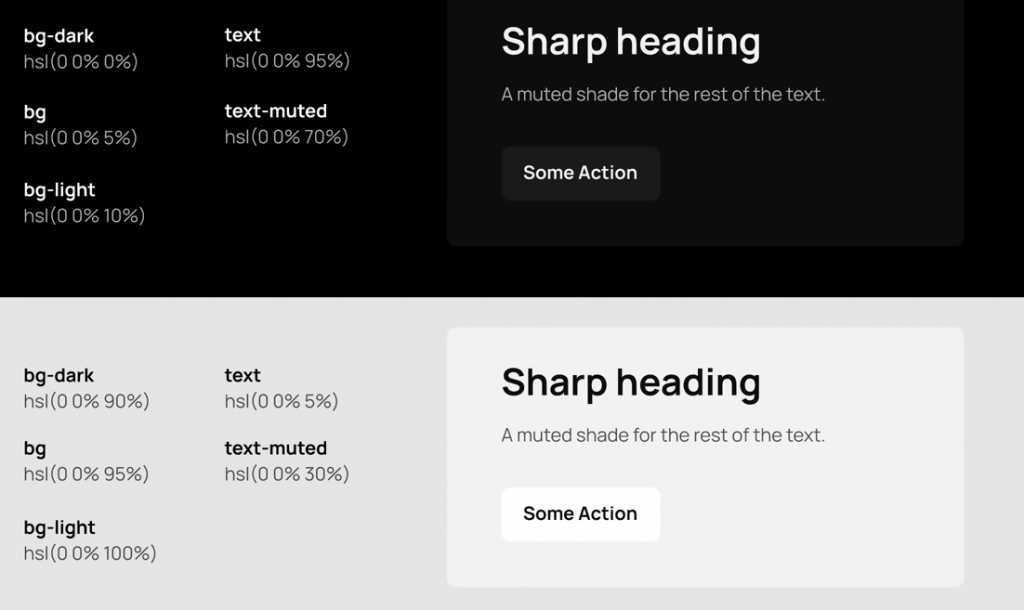This screenshot has width=1024, height=610.
Task: Click the muted text in the dark card
Action: point(662,95)
